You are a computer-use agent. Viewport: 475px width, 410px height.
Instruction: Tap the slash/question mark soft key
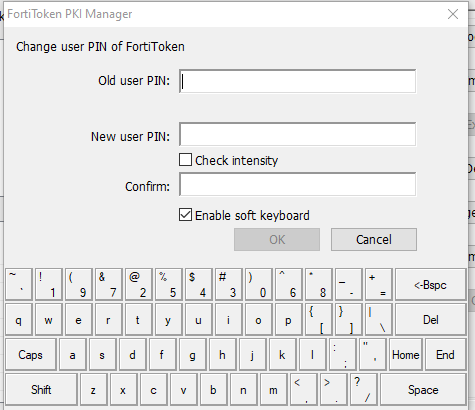coord(364,389)
